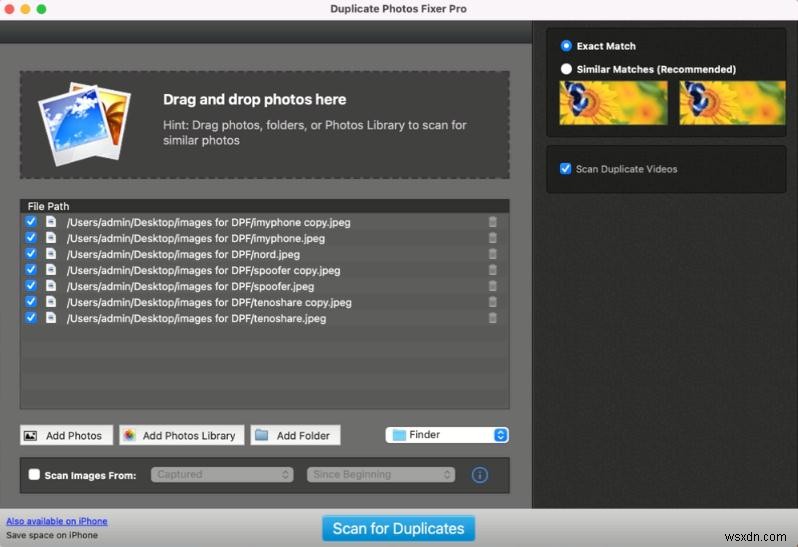The width and height of the screenshot is (798, 547).
Task: Toggle the spoofer.jpeg checkbox
Action: [x=31, y=285]
